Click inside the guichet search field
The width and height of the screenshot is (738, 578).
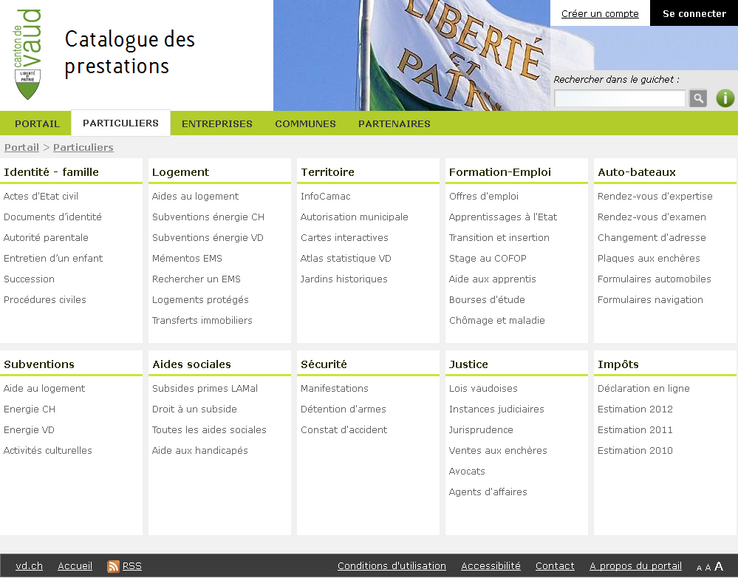click(x=620, y=98)
